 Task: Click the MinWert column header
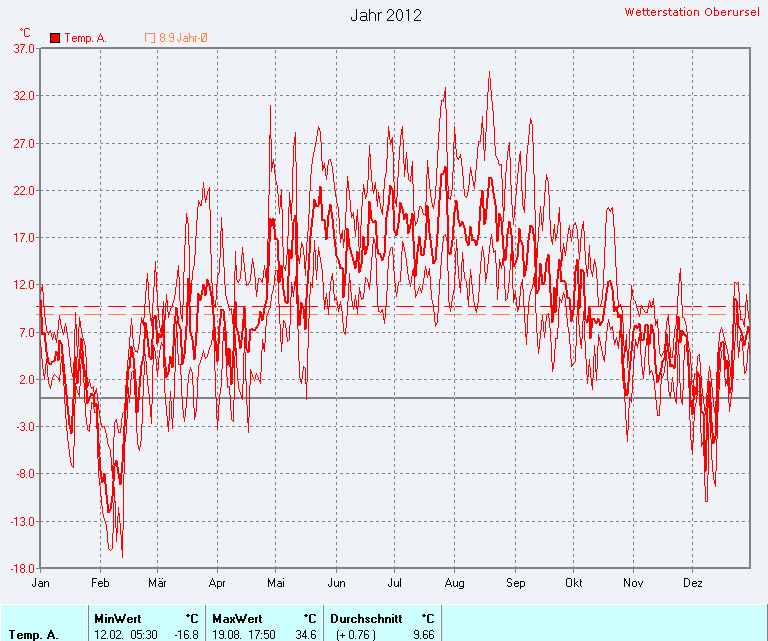point(118,618)
